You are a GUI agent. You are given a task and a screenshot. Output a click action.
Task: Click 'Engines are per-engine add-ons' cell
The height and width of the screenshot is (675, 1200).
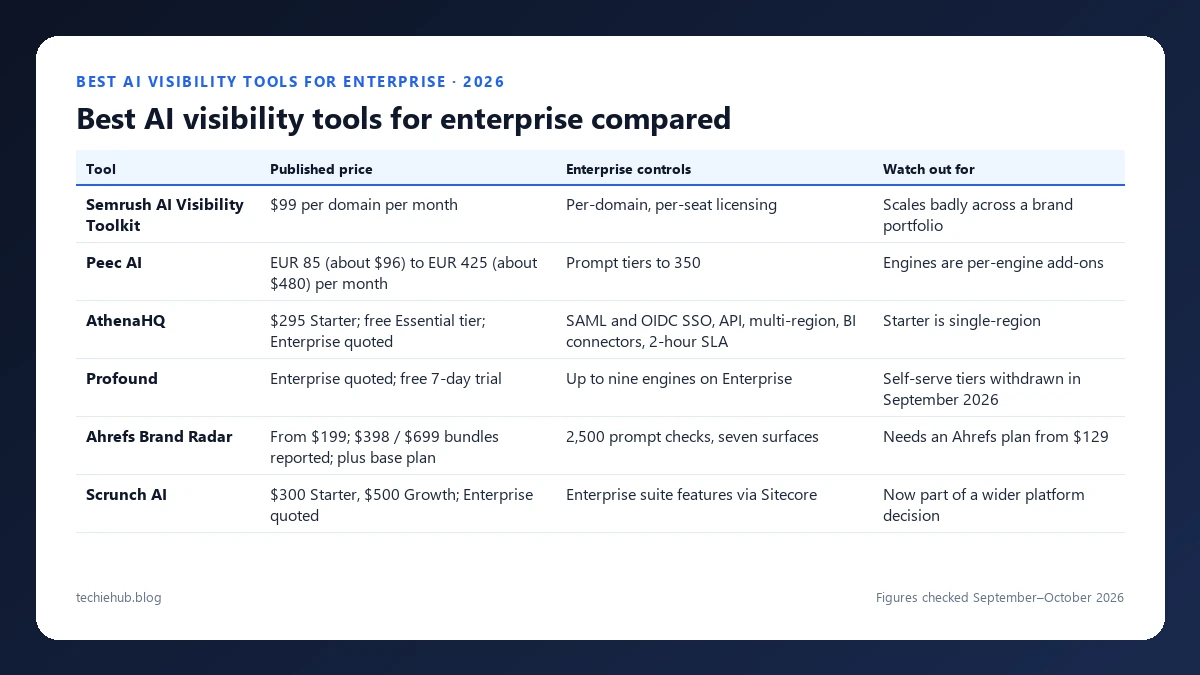coord(993,263)
